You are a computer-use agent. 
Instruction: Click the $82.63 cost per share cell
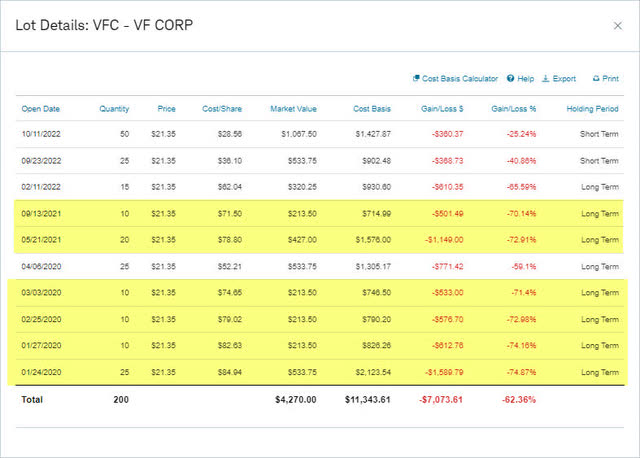[x=229, y=345]
